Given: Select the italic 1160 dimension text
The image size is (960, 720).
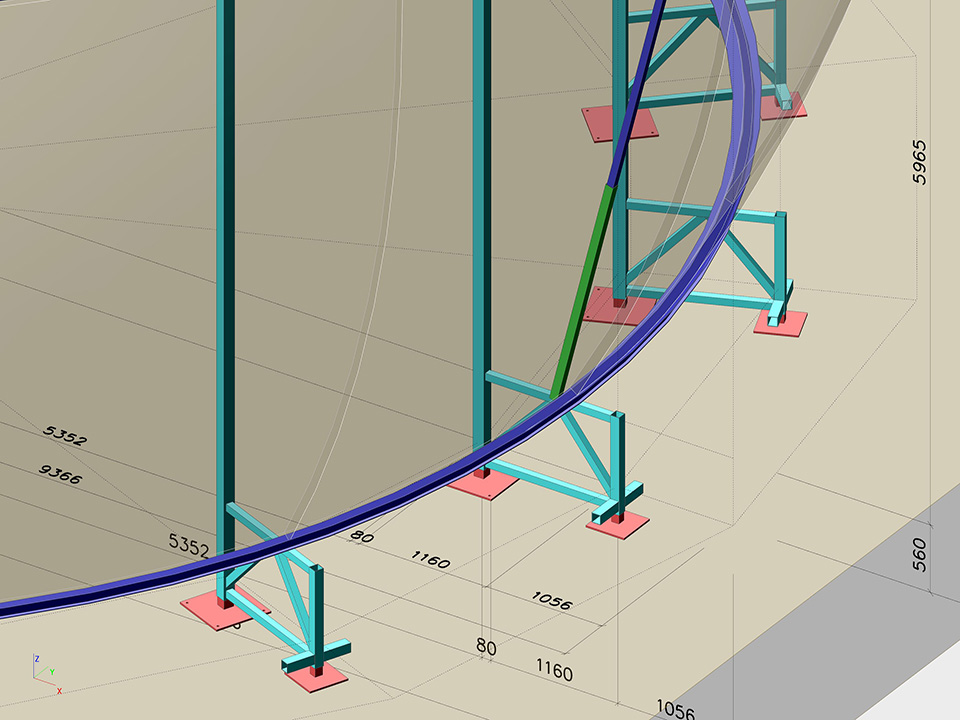Looking at the screenshot, I should tap(430, 560).
